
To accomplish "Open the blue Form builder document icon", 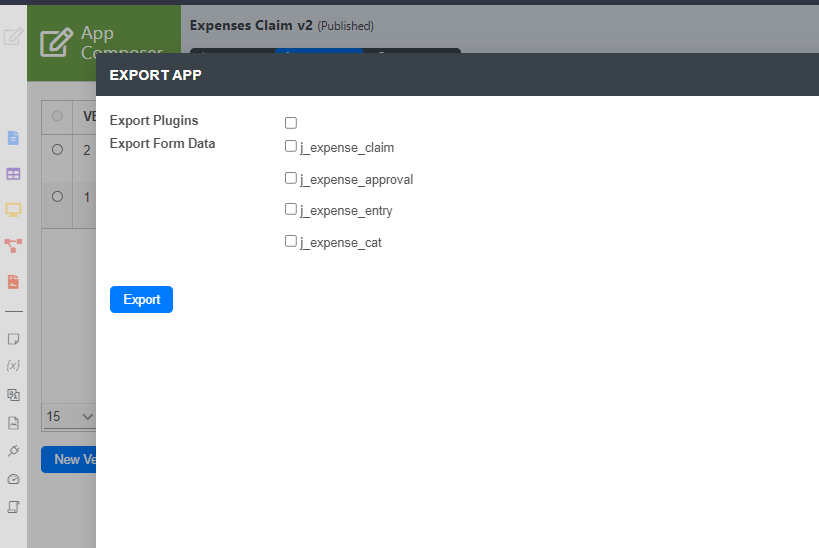I will (13, 138).
